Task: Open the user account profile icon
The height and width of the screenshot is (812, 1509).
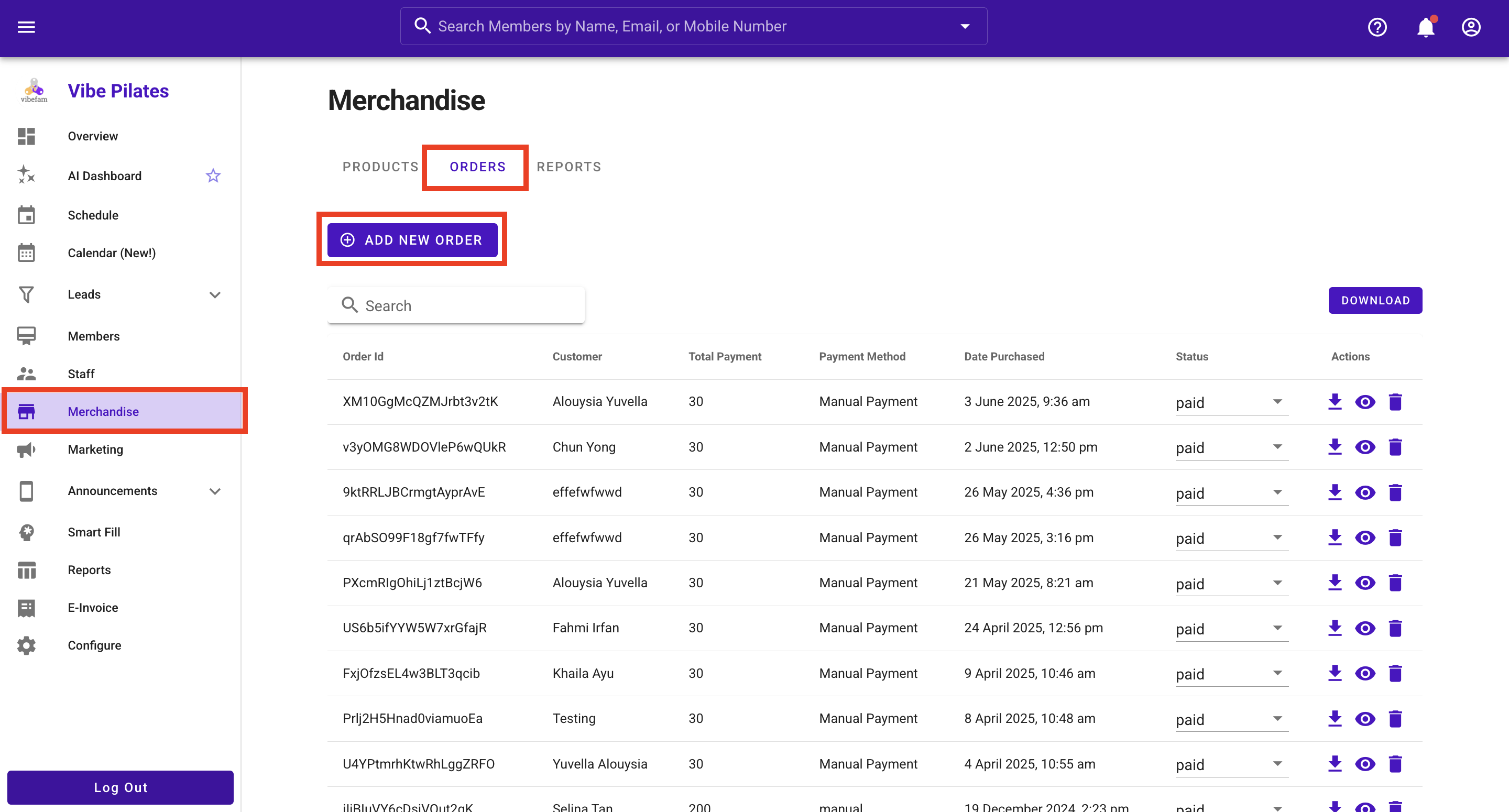Action: point(1471,27)
